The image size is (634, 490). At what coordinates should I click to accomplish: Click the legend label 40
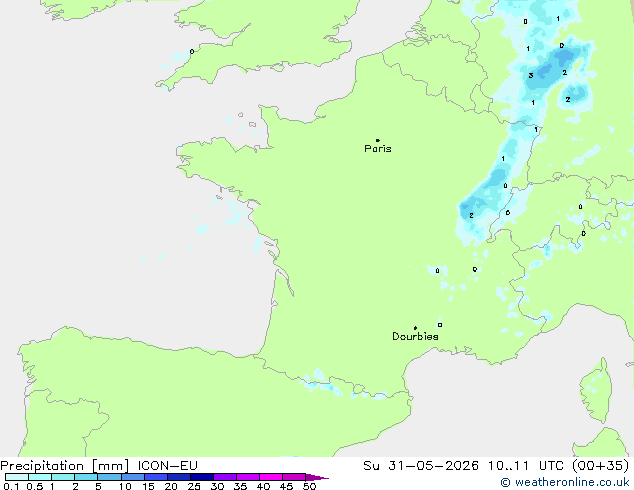coord(263,486)
